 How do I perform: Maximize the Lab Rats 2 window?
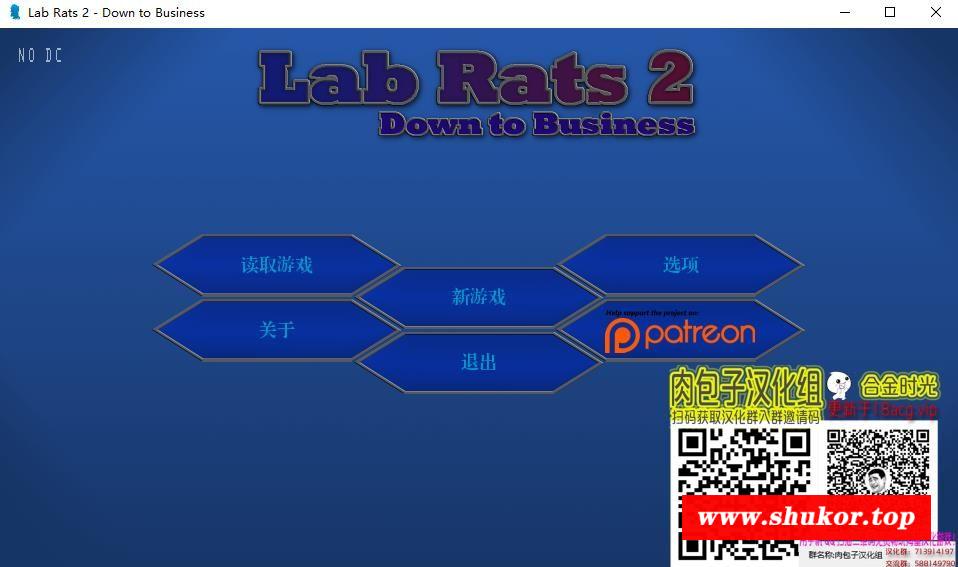click(890, 12)
